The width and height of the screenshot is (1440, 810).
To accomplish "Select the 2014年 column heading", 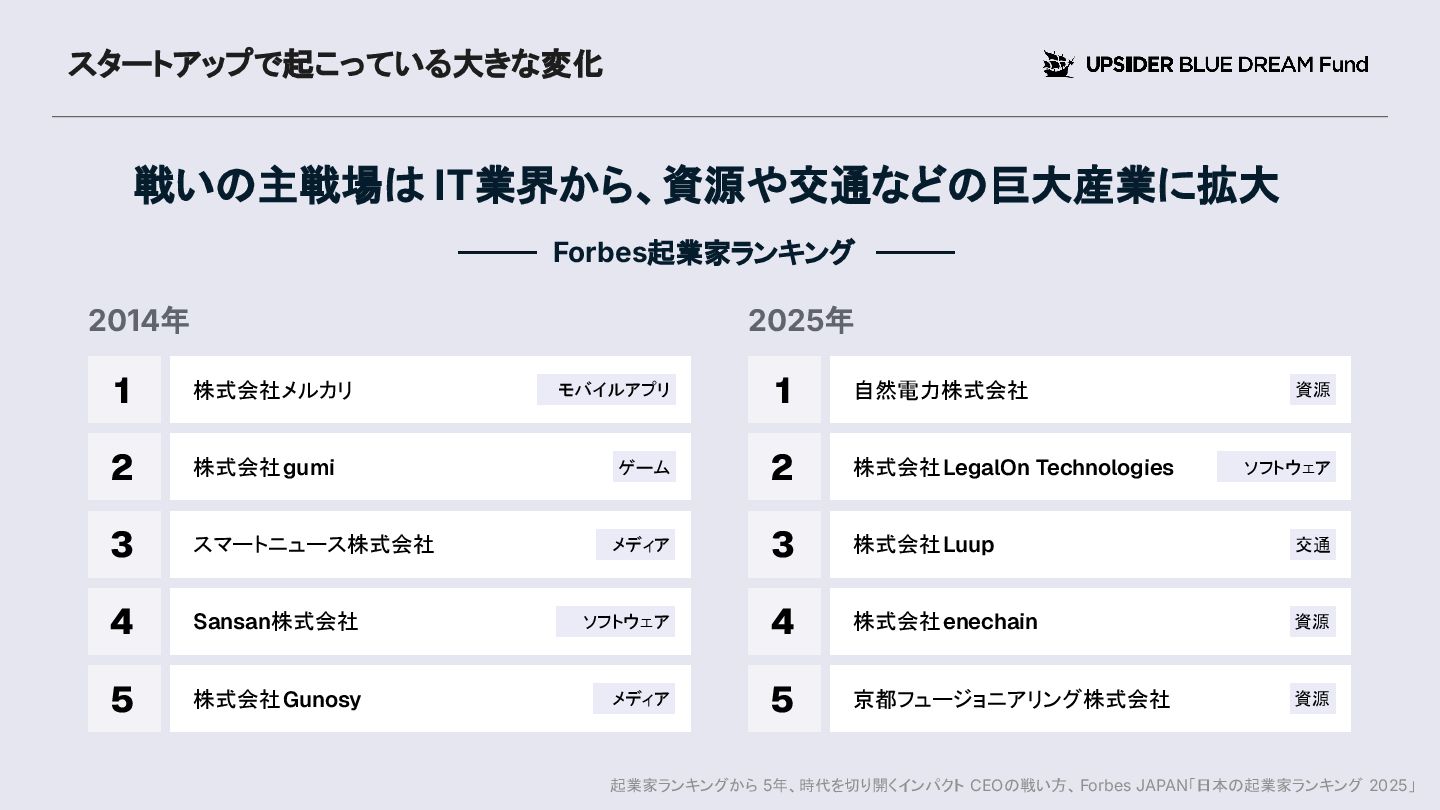I will (x=139, y=321).
